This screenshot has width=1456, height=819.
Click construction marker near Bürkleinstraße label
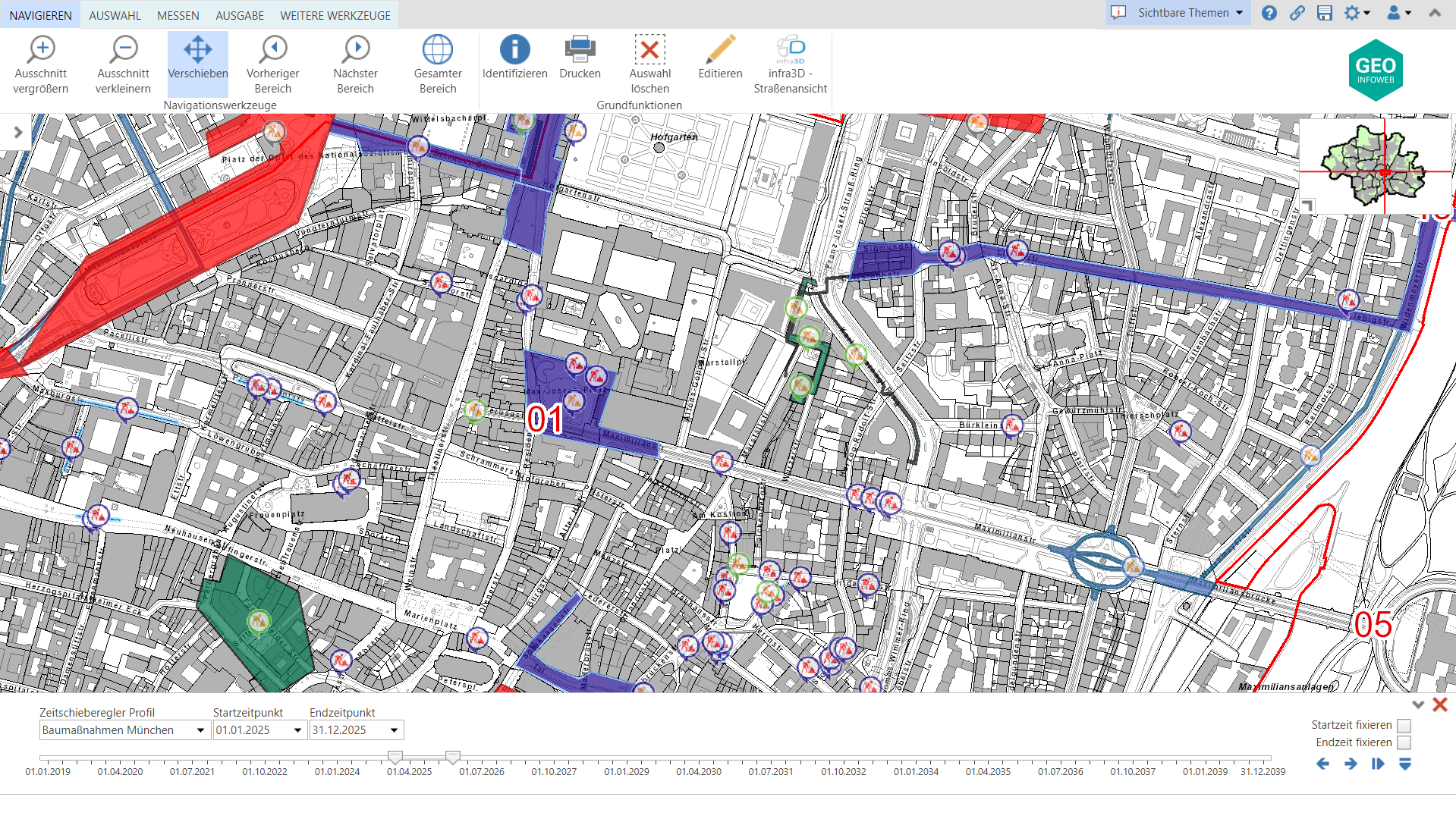tap(1012, 426)
